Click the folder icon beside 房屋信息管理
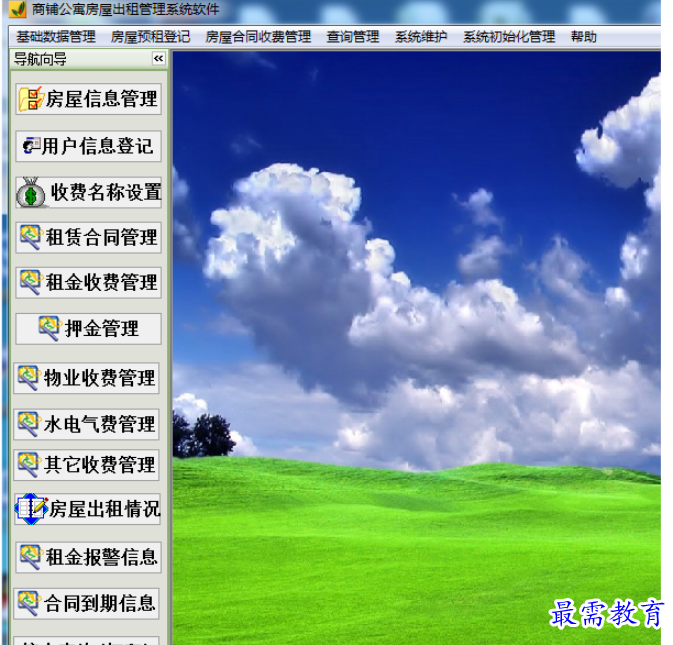The width and height of the screenshot is (673, 645). [30, 99]
